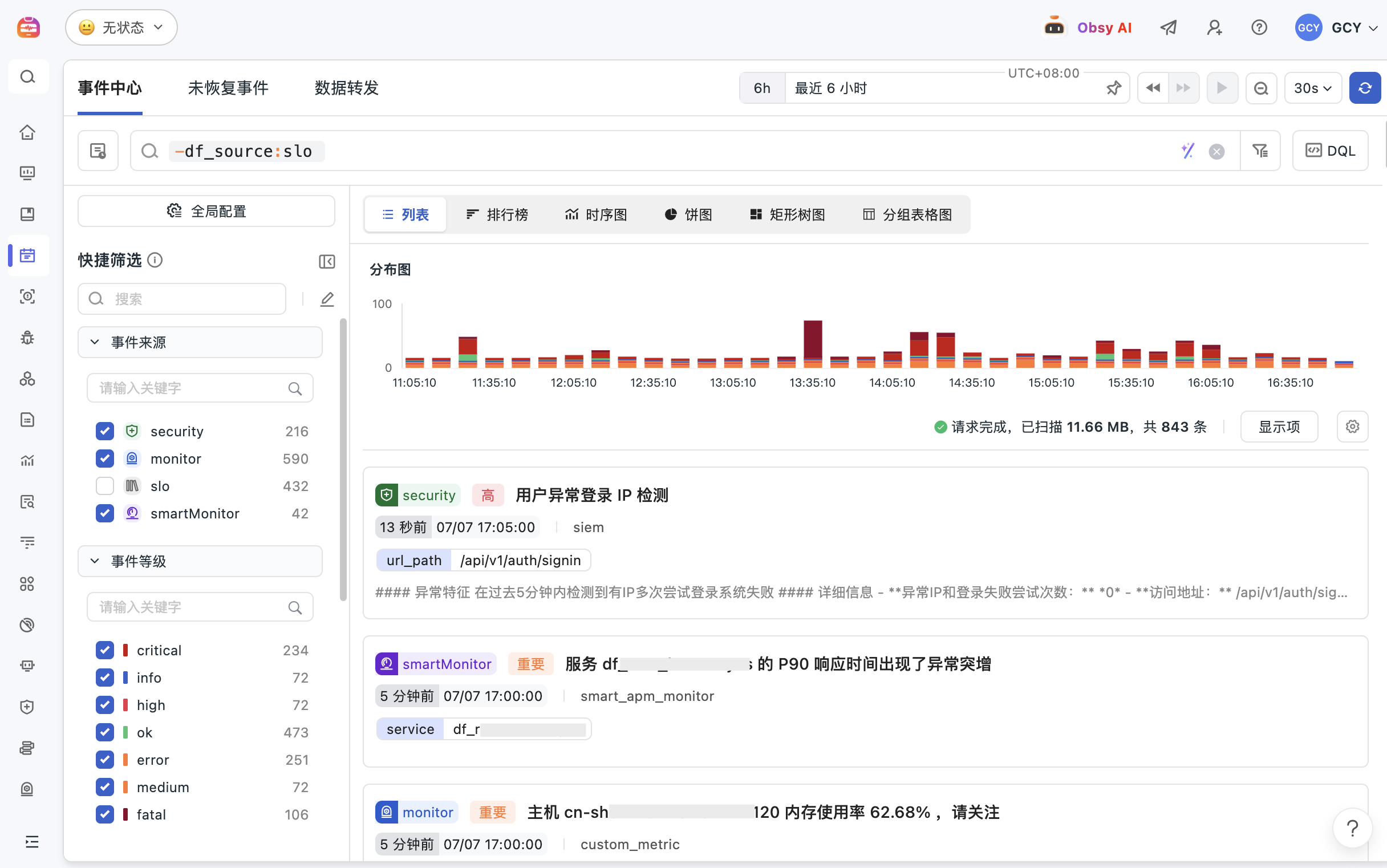Uncheck the high level checkbox
The width and height of the screenshot is (1387, 868).
coord(105,705)
